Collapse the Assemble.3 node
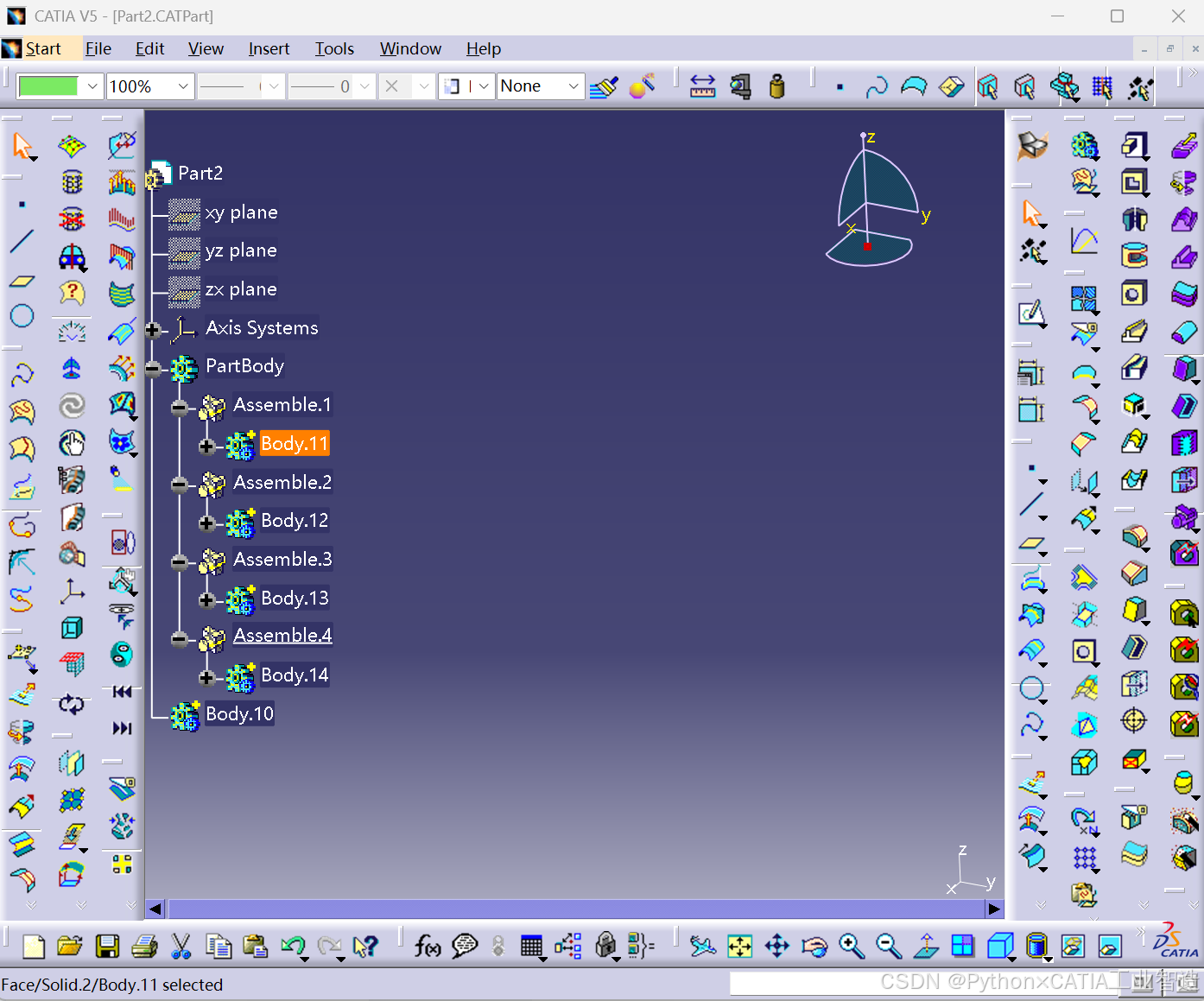Screen dimensions: 1204x1001 179,562
